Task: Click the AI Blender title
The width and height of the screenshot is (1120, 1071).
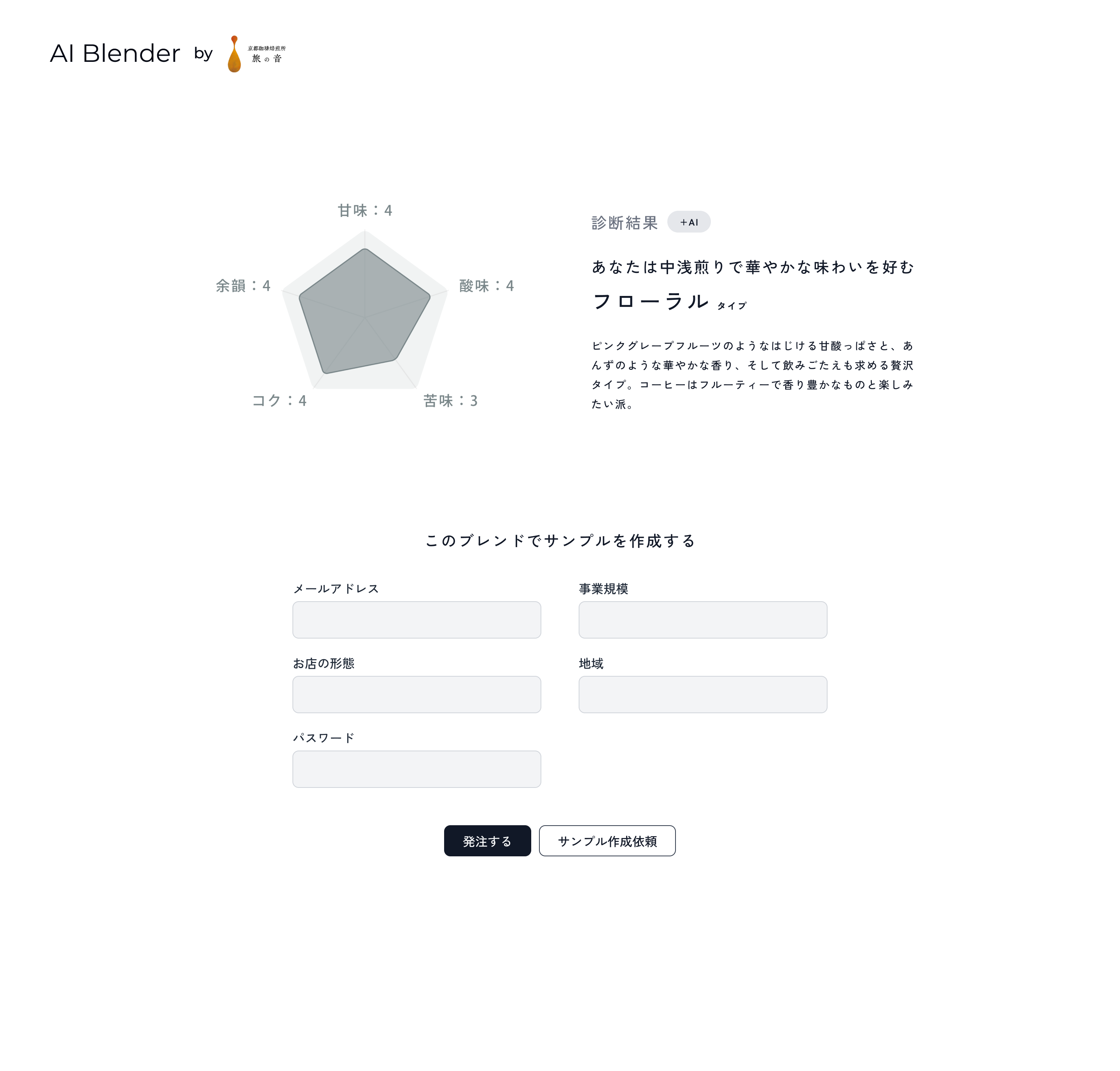Action: (x=115, y=54)
